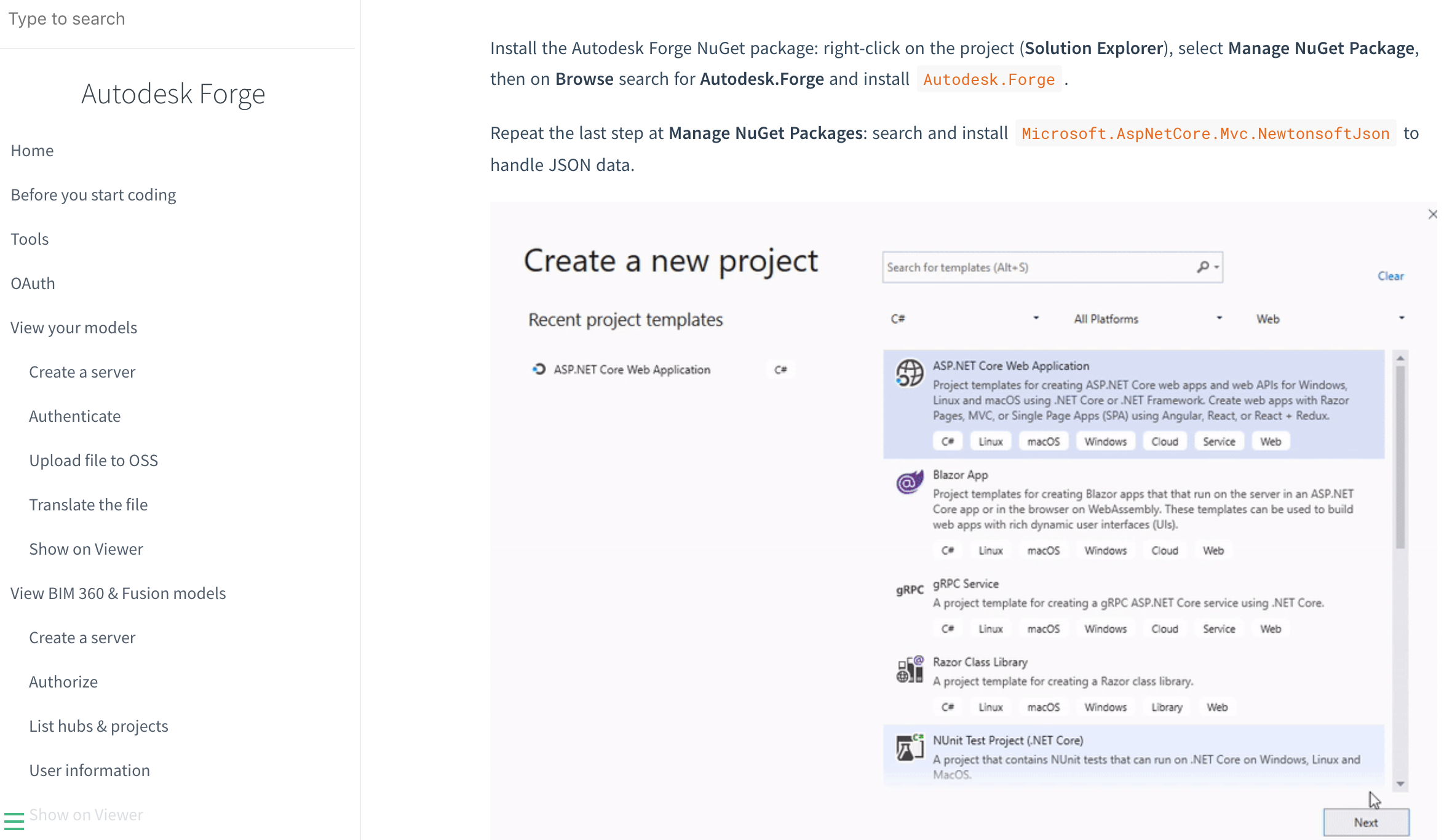The image size is (1444, 840).
Task: Open Before you start coding page
Action: click(93, 195)
